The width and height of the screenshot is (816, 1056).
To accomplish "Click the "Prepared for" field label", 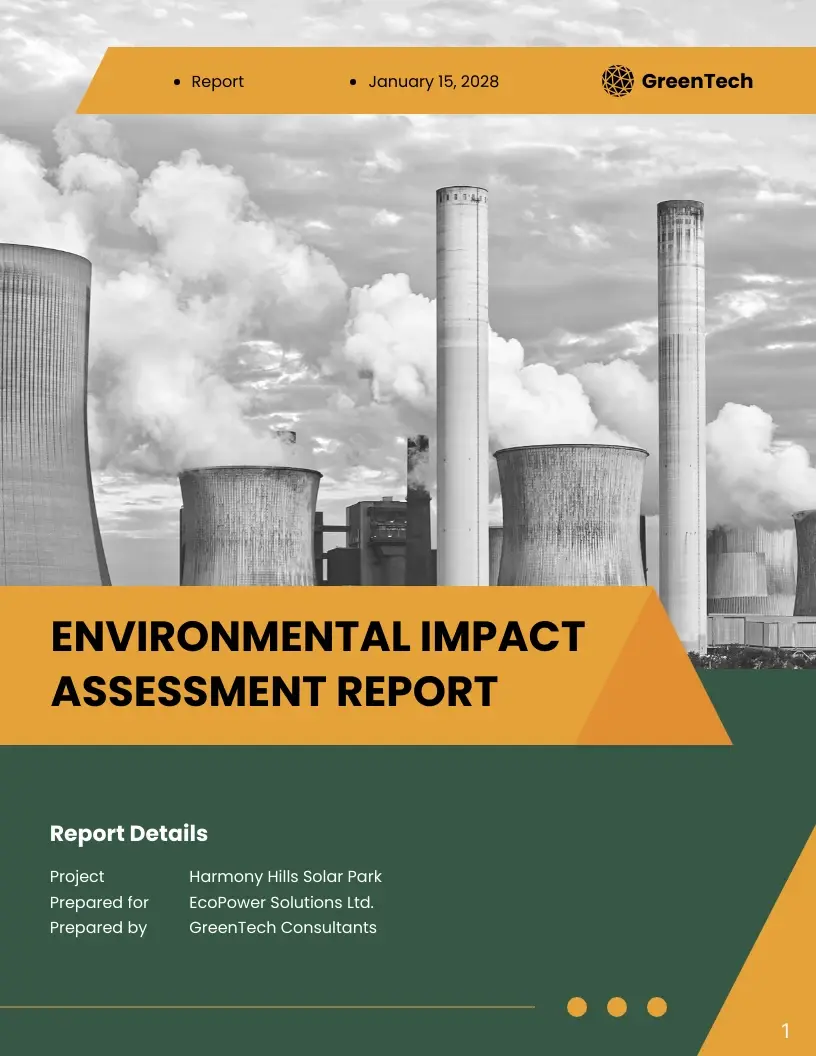I will click(99, 902).
